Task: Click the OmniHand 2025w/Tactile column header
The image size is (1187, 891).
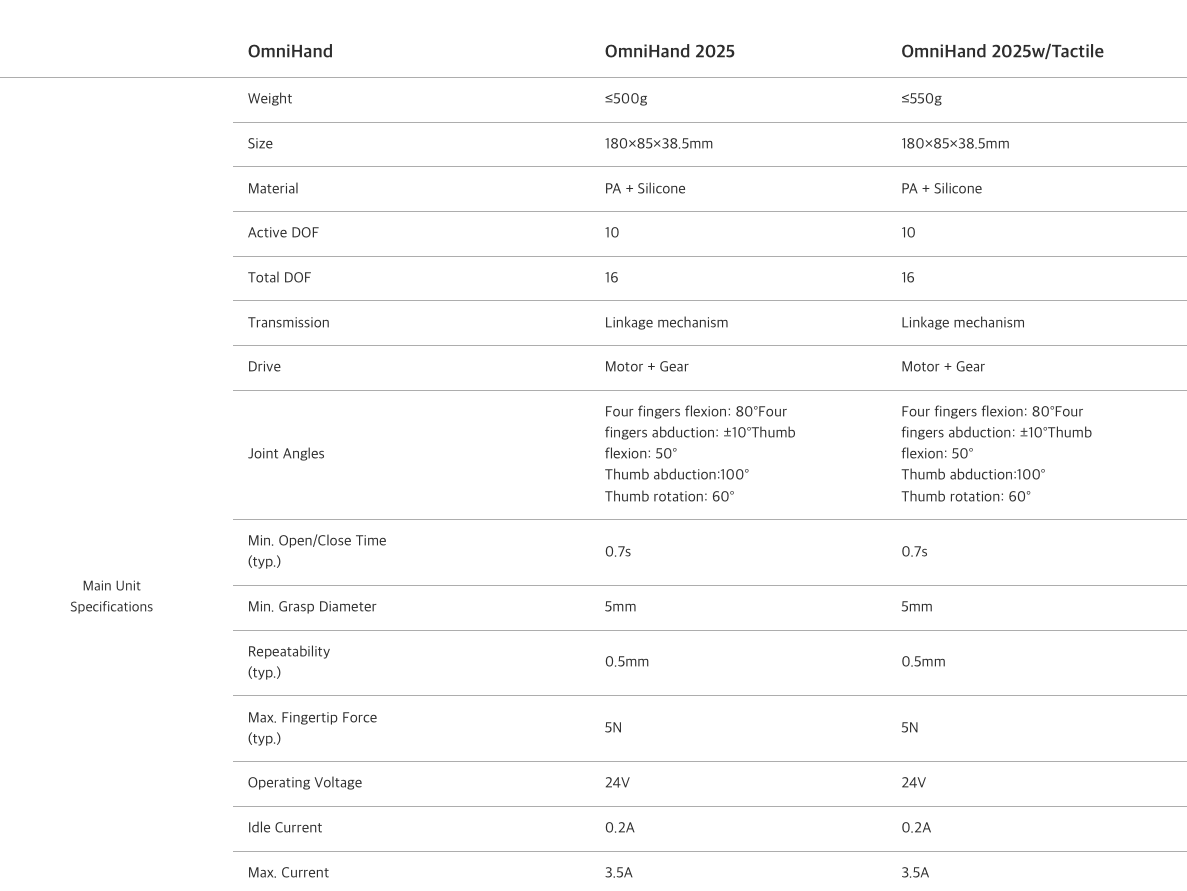Action: click(1002, 52)
